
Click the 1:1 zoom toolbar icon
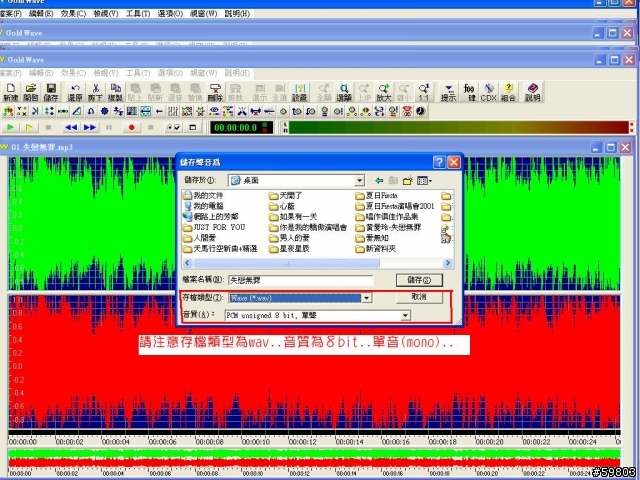(x=423, y=92)
